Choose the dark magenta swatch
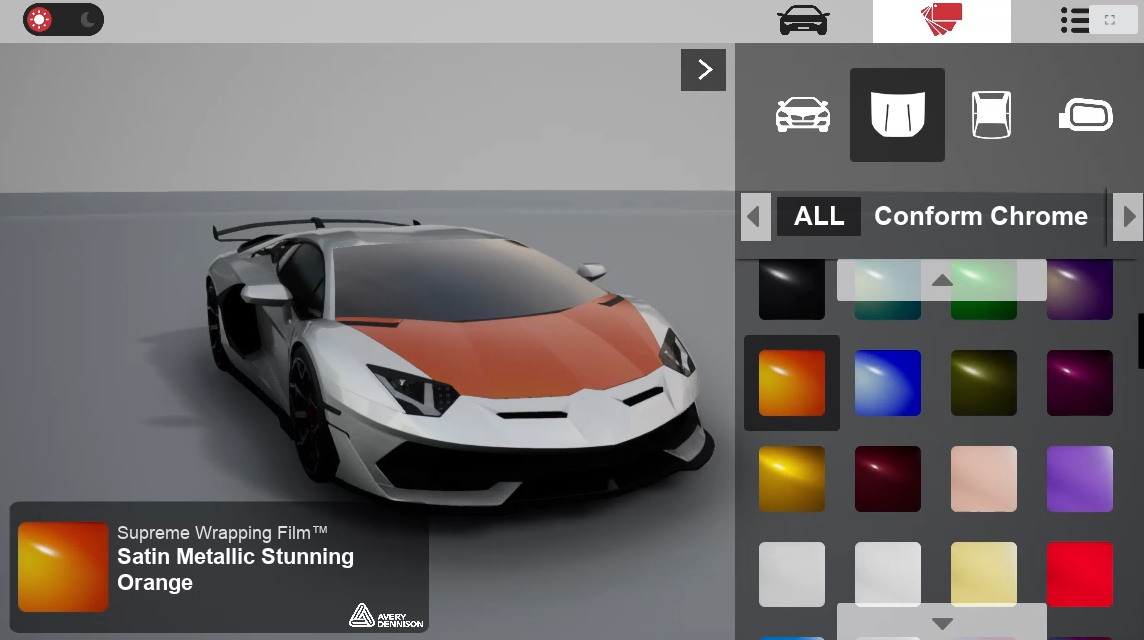Viewport: 1144px width, 640px height. pos(1080,383)
